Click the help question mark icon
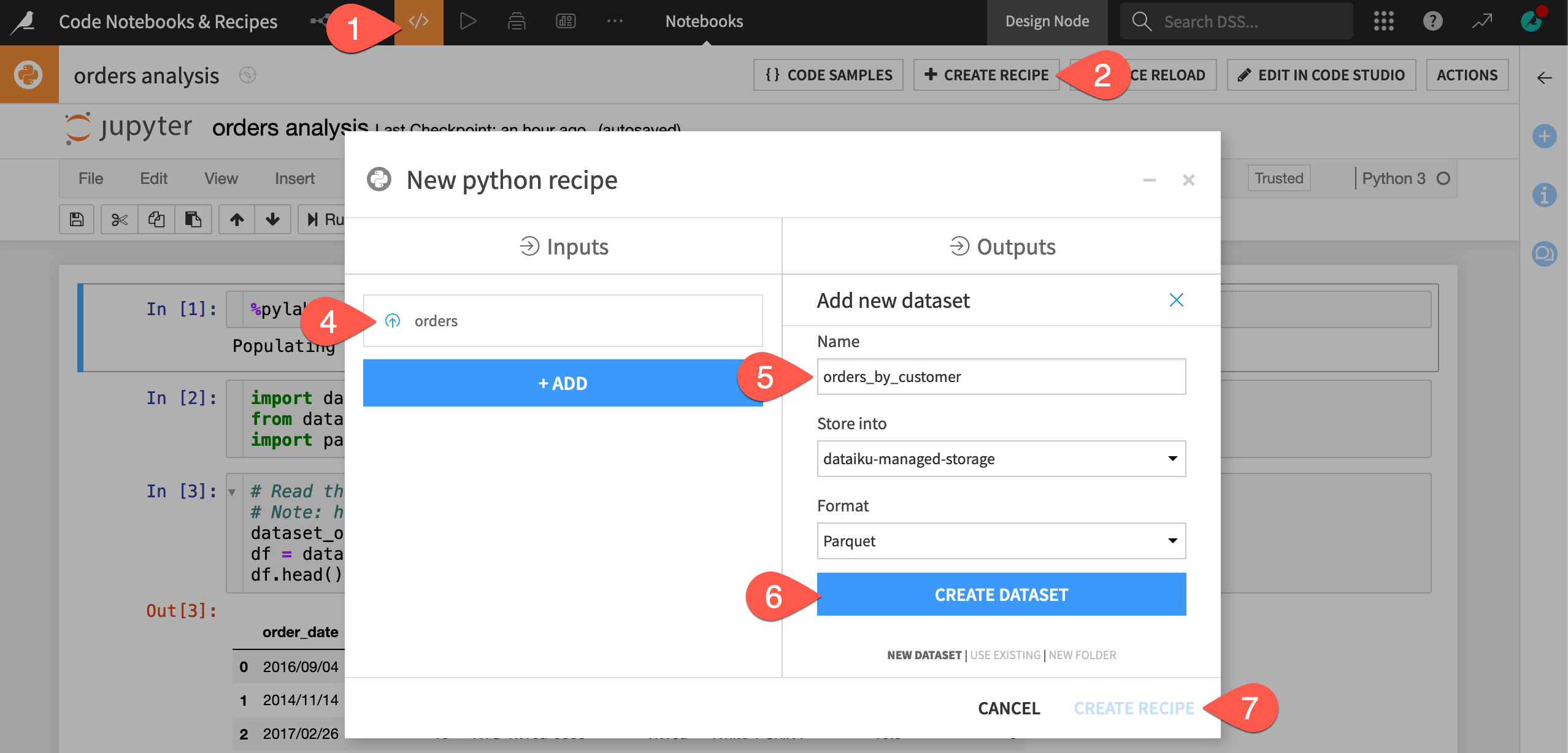1568x753 pixels. point(1432,21)
